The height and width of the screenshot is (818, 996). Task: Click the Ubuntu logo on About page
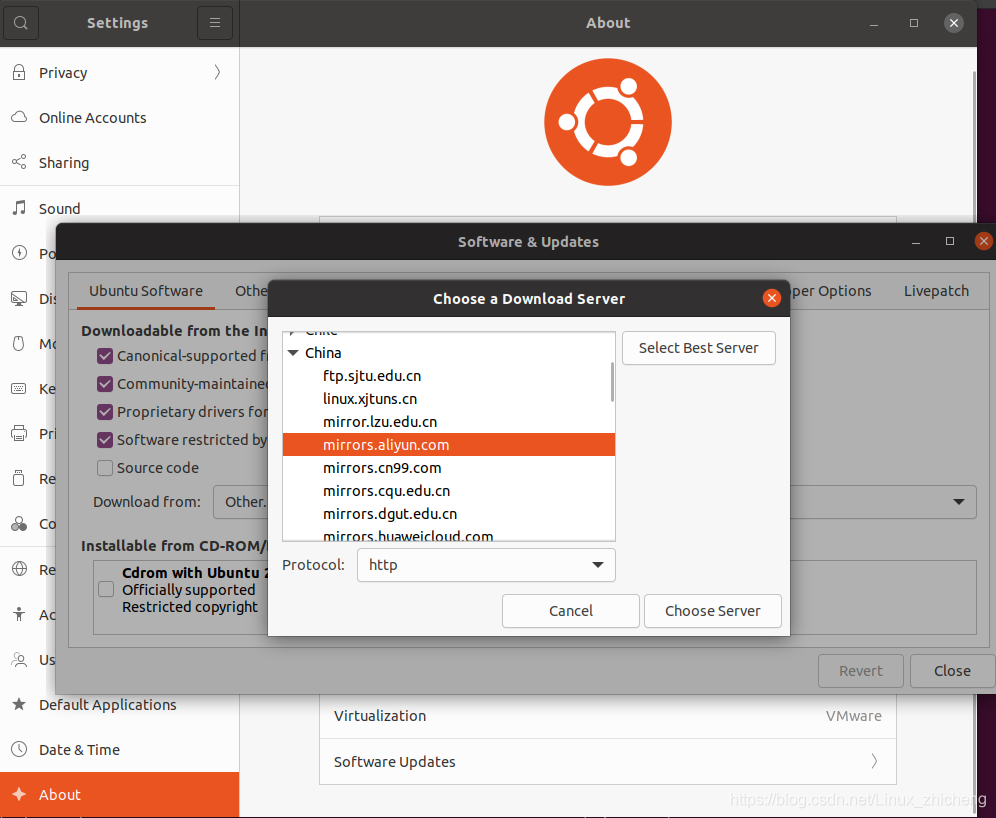coord(608,122)
